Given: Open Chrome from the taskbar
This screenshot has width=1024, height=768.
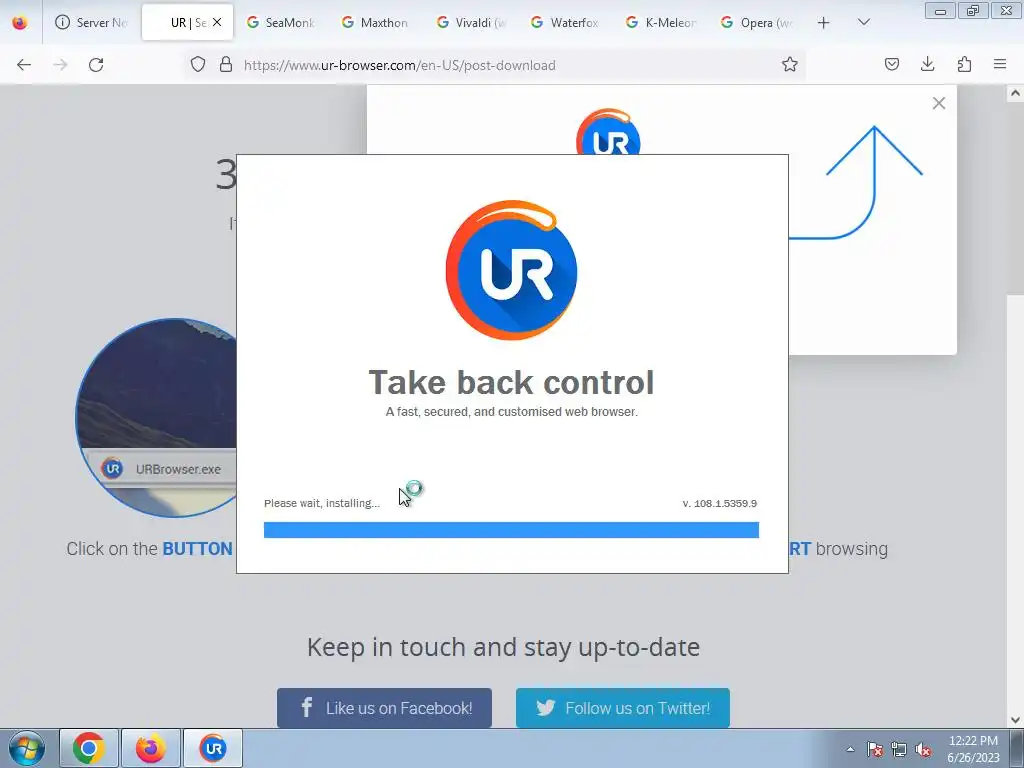Looking at the screenshot, I should pyautogui.click(x=89, y=748).
